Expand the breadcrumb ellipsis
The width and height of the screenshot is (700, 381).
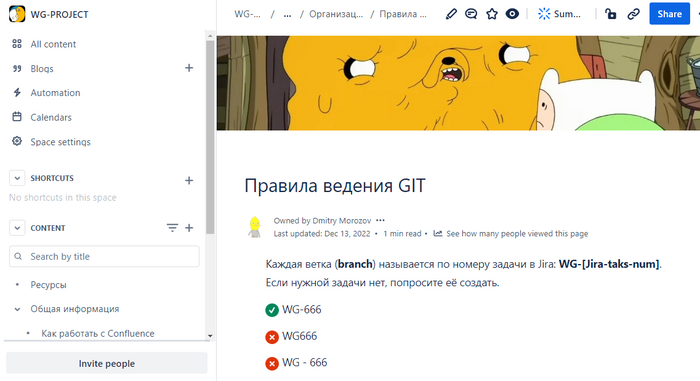point(288,14)
